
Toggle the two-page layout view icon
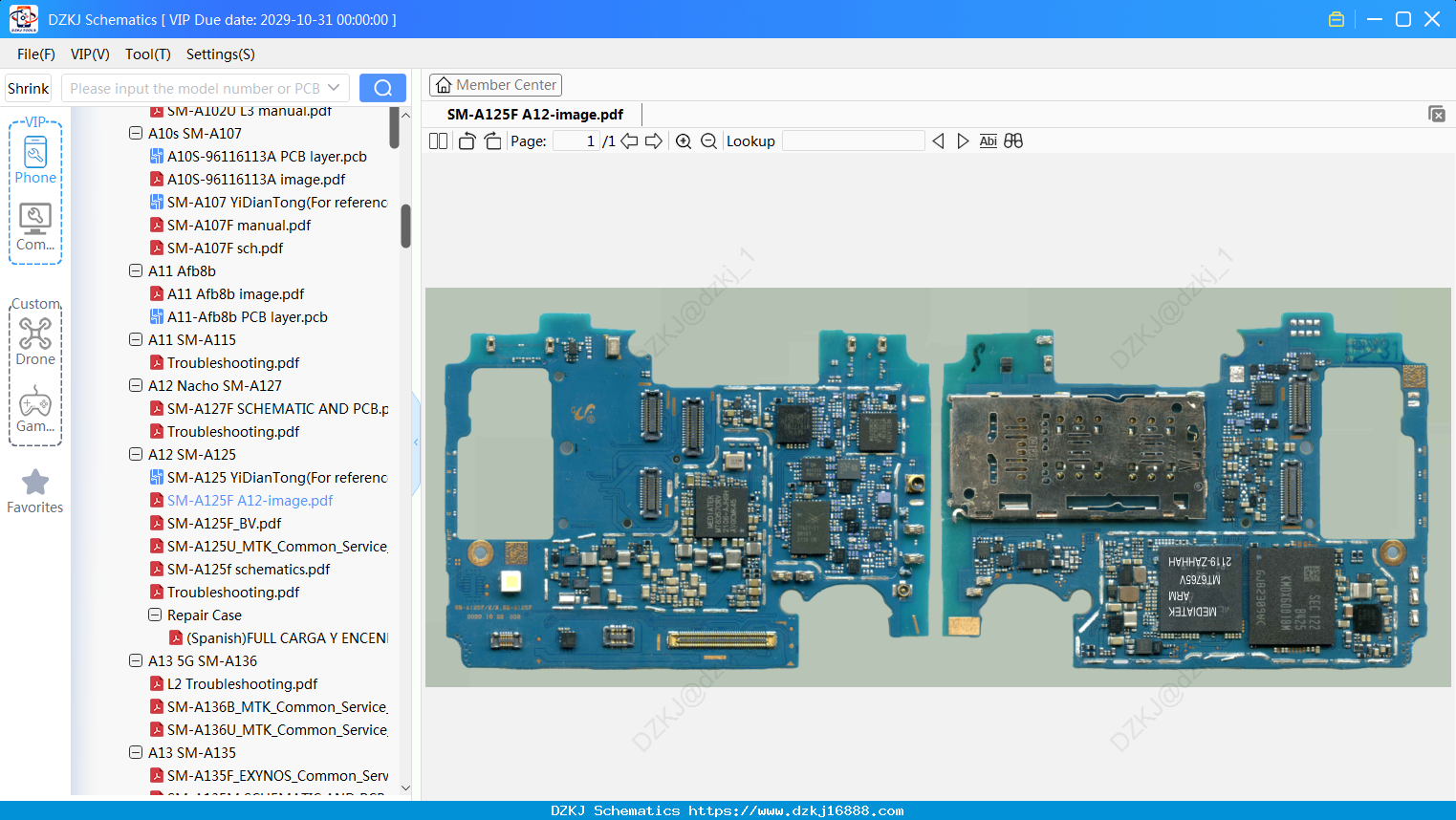click(x=438, y=141)
